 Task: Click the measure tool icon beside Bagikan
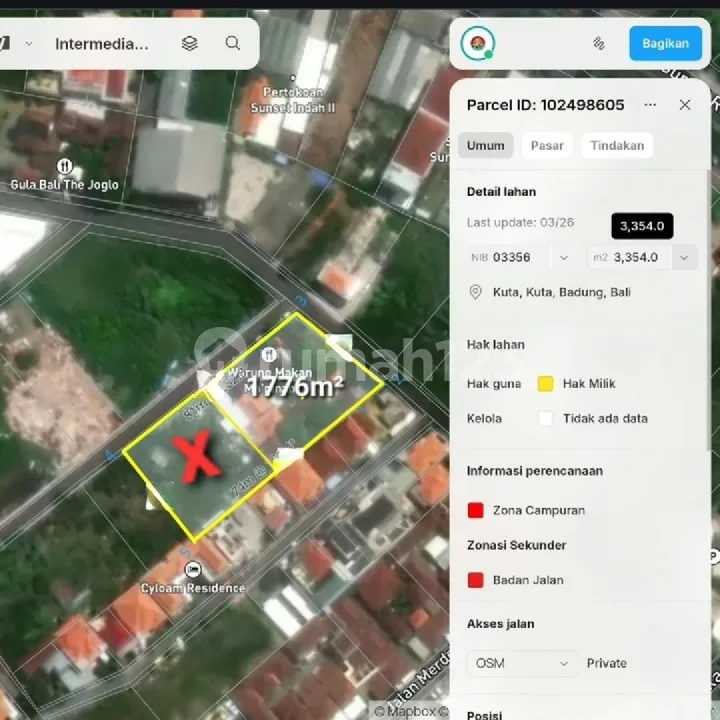(x=599, y=44)
